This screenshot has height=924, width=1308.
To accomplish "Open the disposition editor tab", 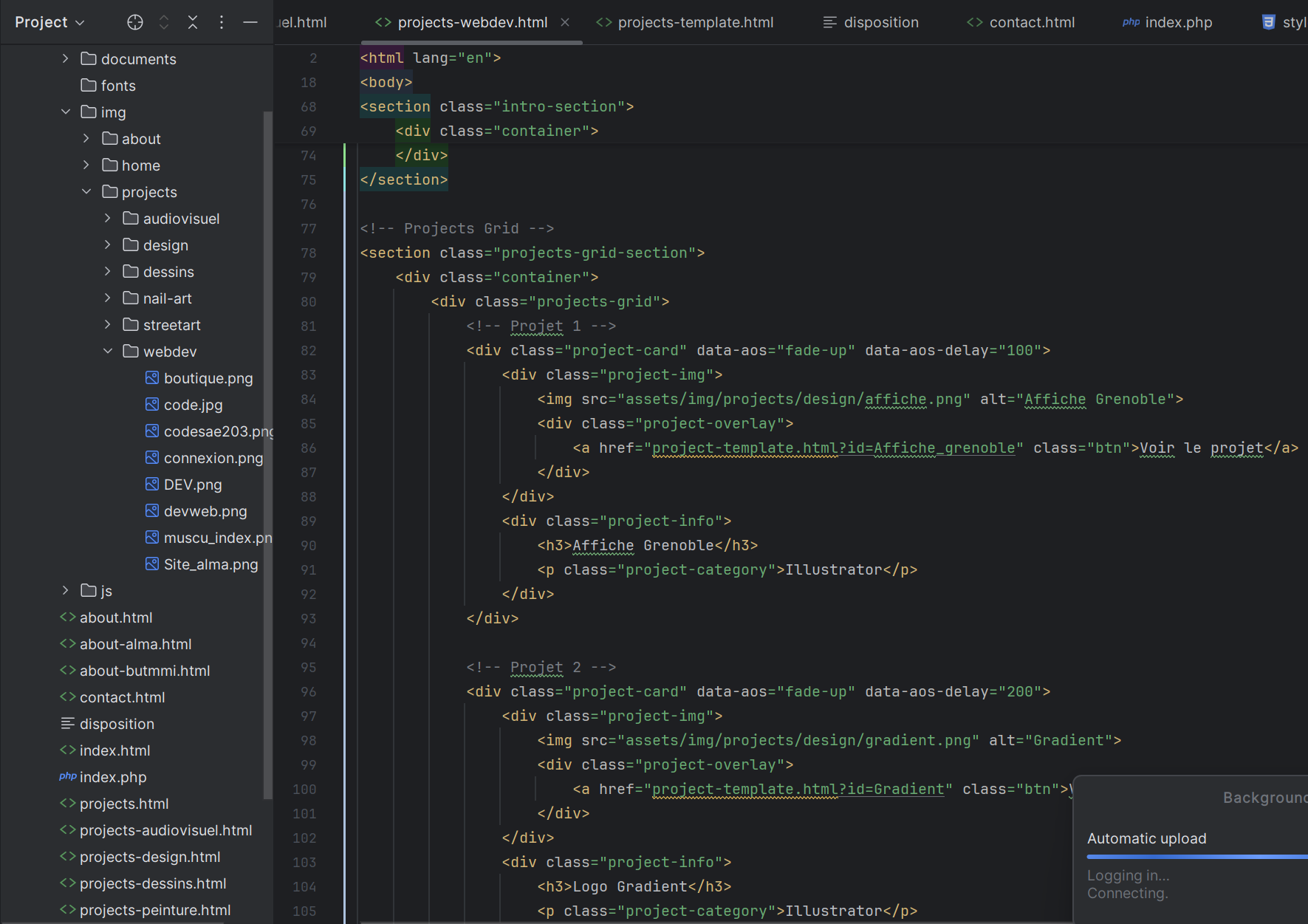I will 880,22.
